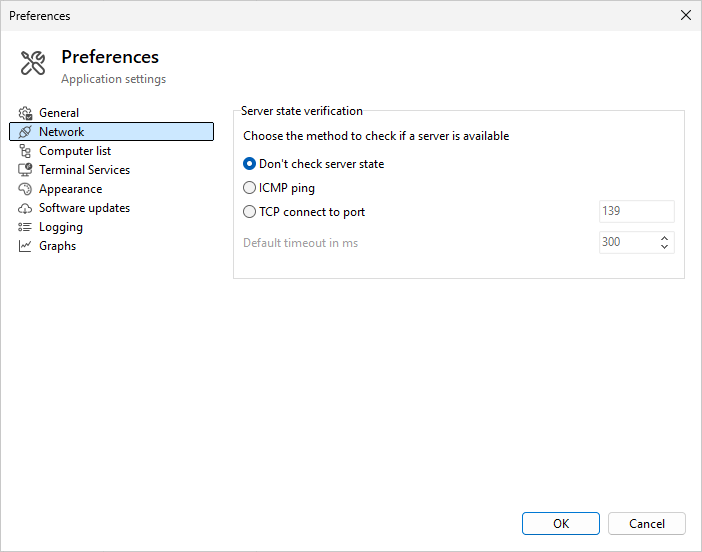Decrease default timeout with down arrow

point(665,247)
